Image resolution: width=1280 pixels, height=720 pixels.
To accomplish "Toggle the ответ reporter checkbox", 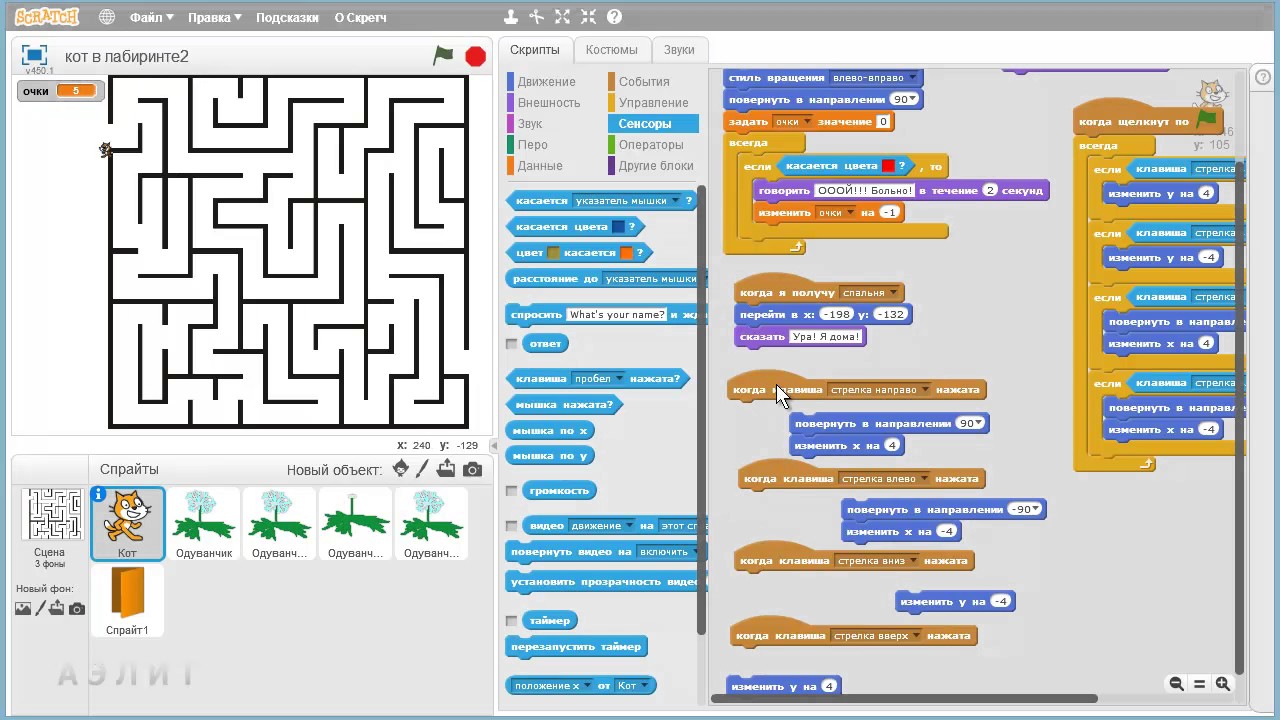I will 512,343.
